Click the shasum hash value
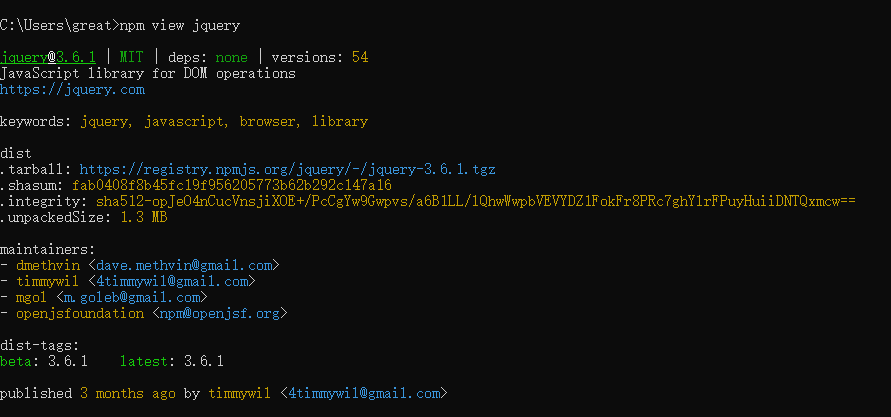 click(x=232, y=185)
